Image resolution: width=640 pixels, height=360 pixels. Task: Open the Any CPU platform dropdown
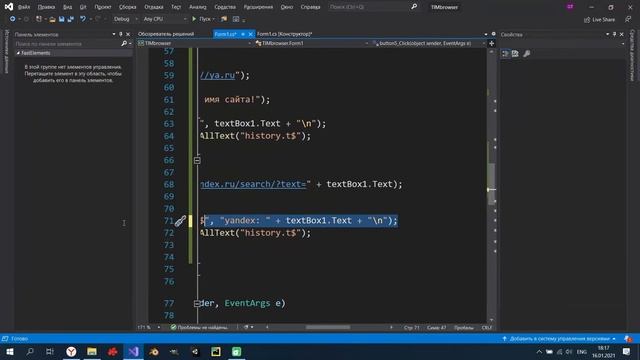point(164,19)
